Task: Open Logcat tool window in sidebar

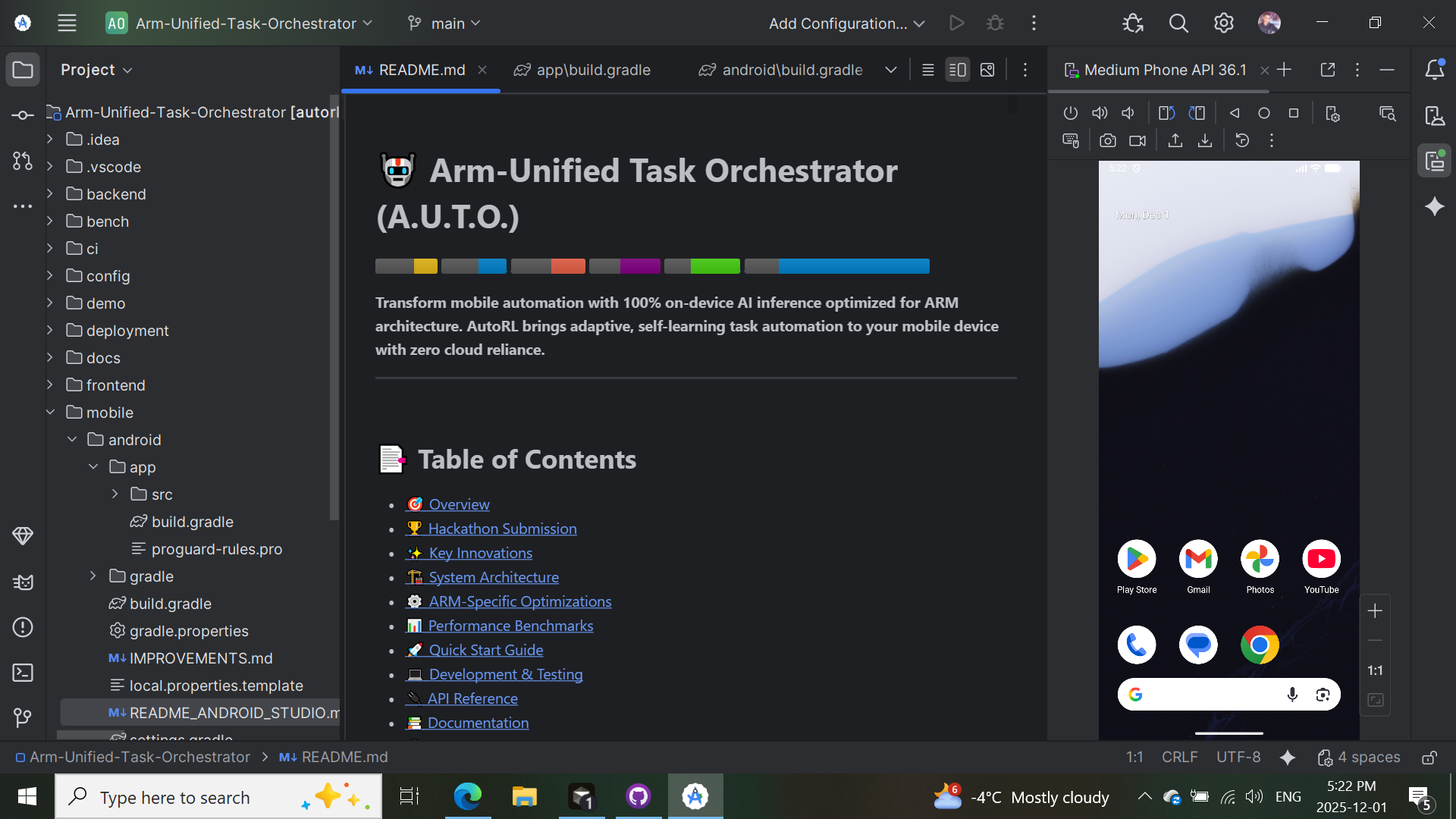Action: click(x=23, y=582)
